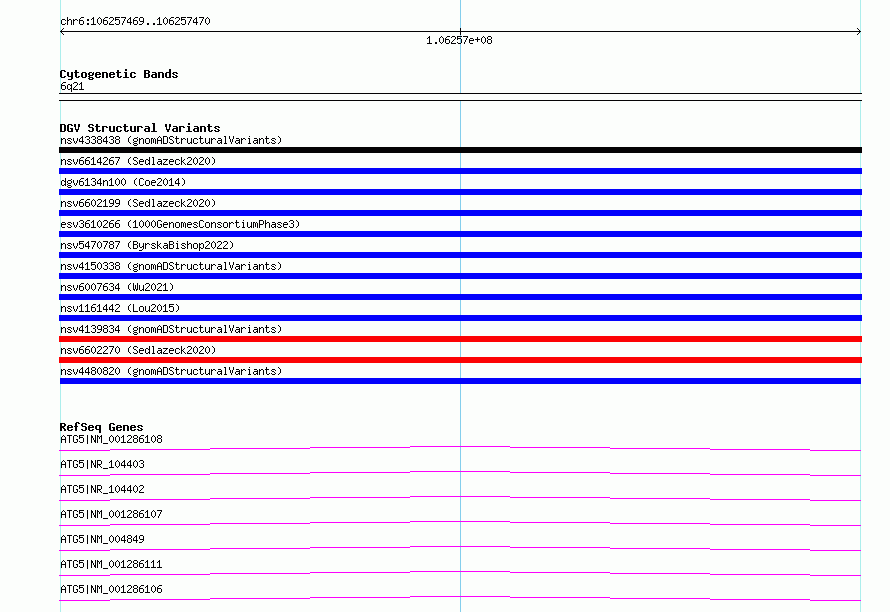Click the magenta line for ATG5|NM_004849
This screenshot has width=890, height=612.
click(460, 548)
